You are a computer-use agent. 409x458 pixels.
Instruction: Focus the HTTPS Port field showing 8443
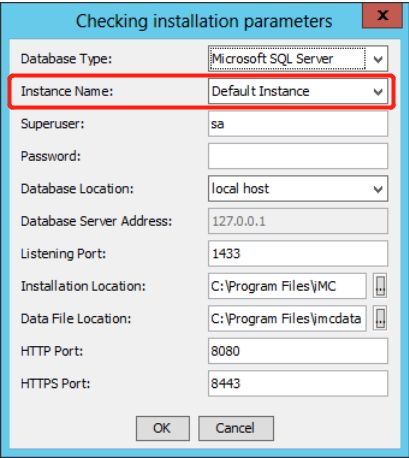tap(298, 383)
